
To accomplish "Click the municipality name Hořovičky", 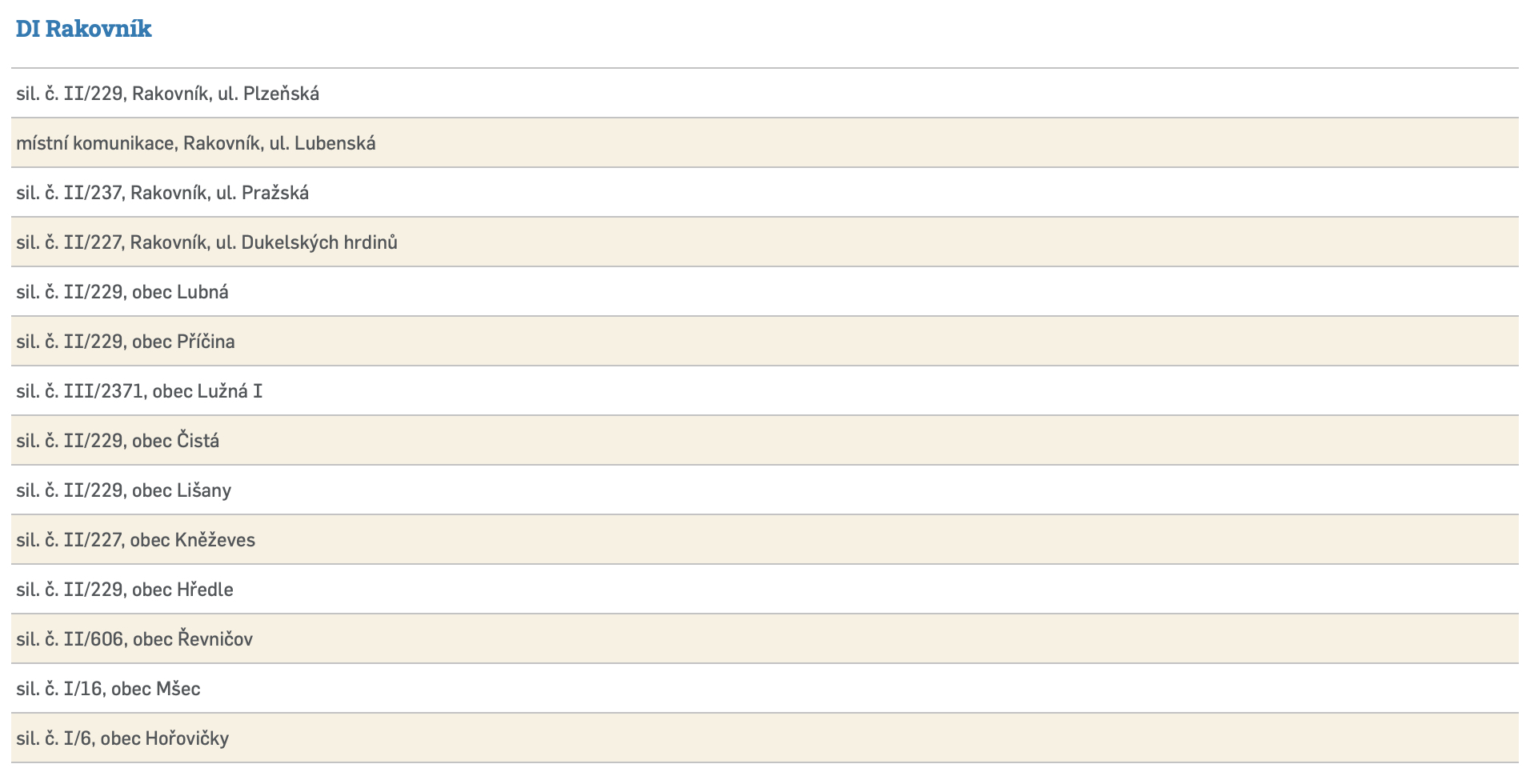I will (x=187, y=738).
